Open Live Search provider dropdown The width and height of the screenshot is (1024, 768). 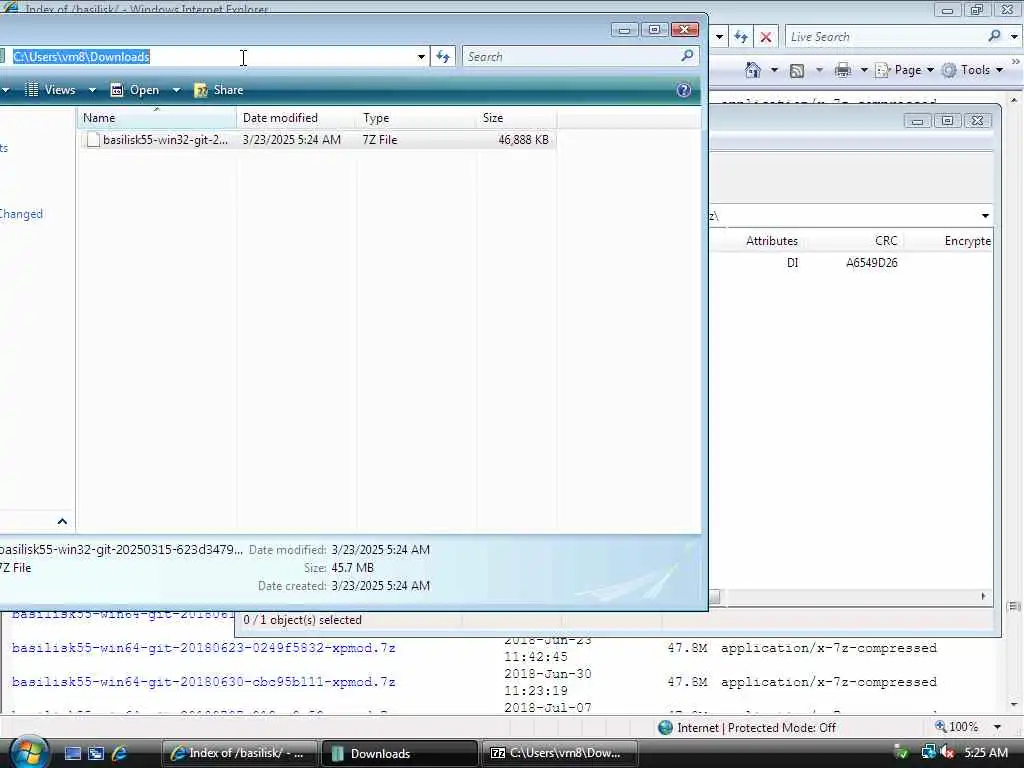pyautogui.click(x=1014, y=37)
